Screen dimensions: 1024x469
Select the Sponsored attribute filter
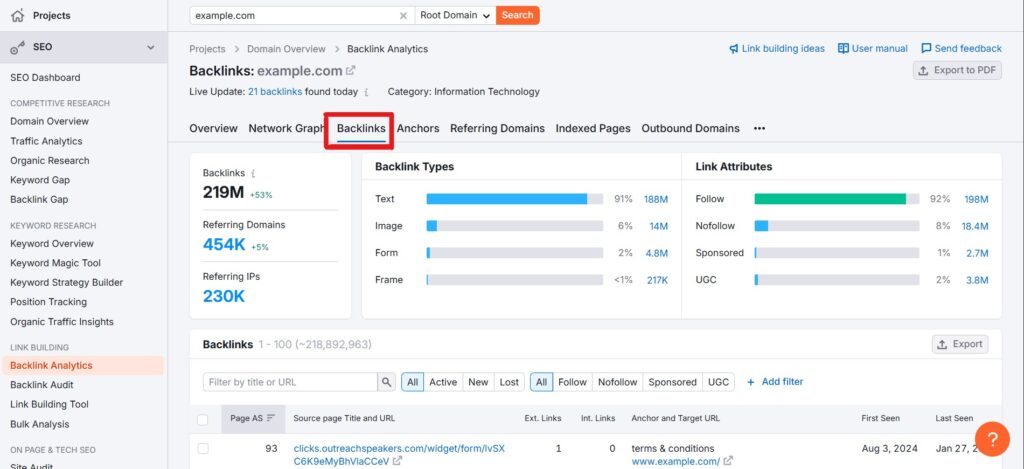[x=673, y=382]
